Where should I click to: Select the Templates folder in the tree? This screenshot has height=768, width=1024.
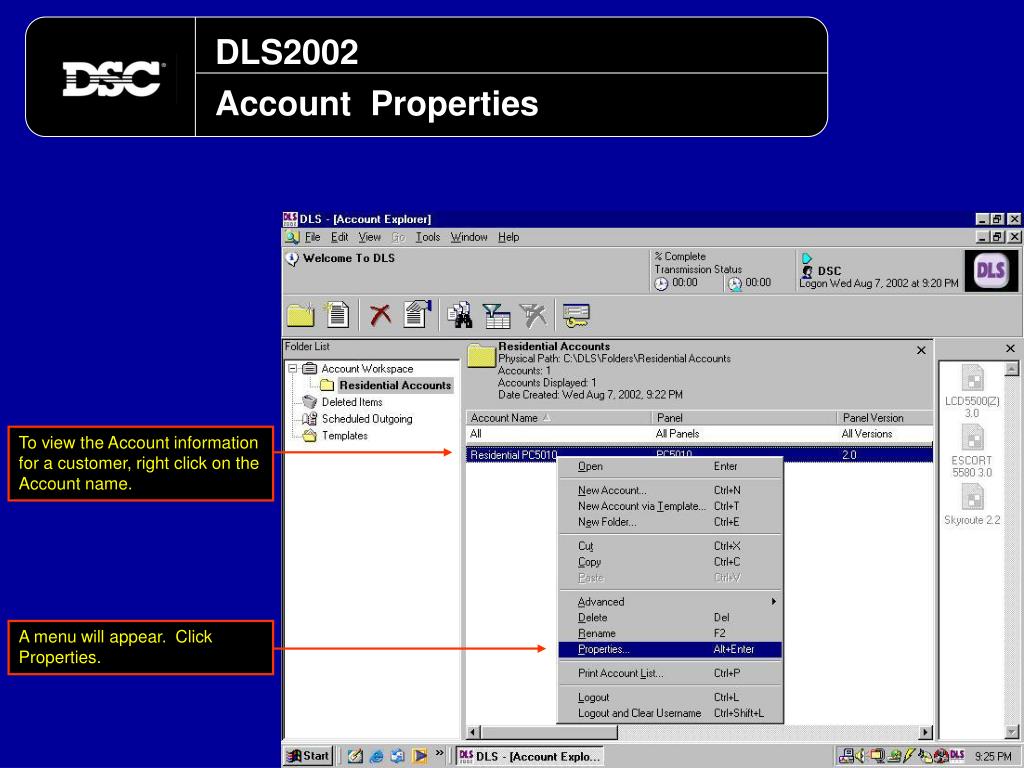[344, 436]
